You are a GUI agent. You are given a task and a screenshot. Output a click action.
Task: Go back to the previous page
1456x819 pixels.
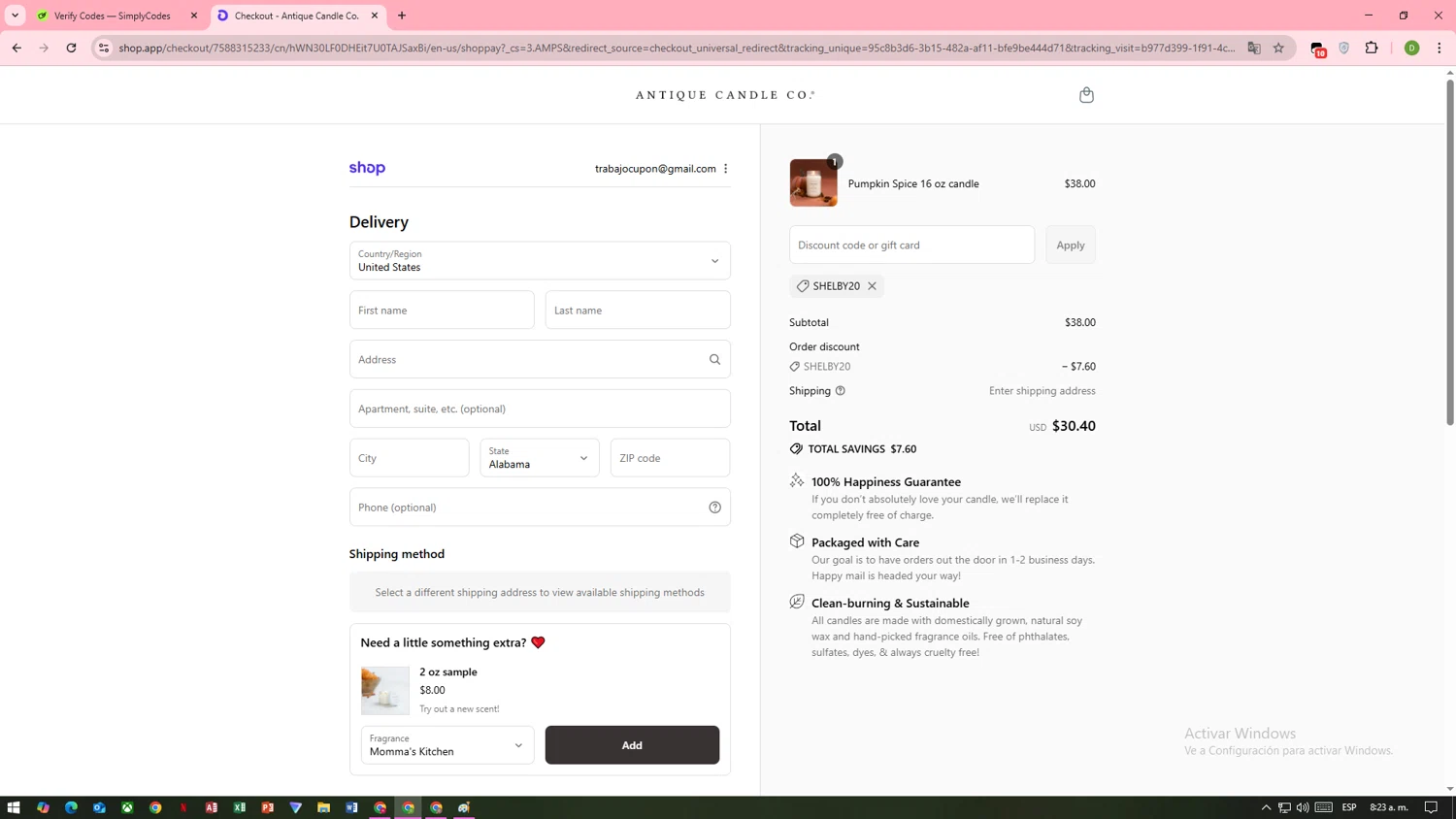click(x=17, y=48)
